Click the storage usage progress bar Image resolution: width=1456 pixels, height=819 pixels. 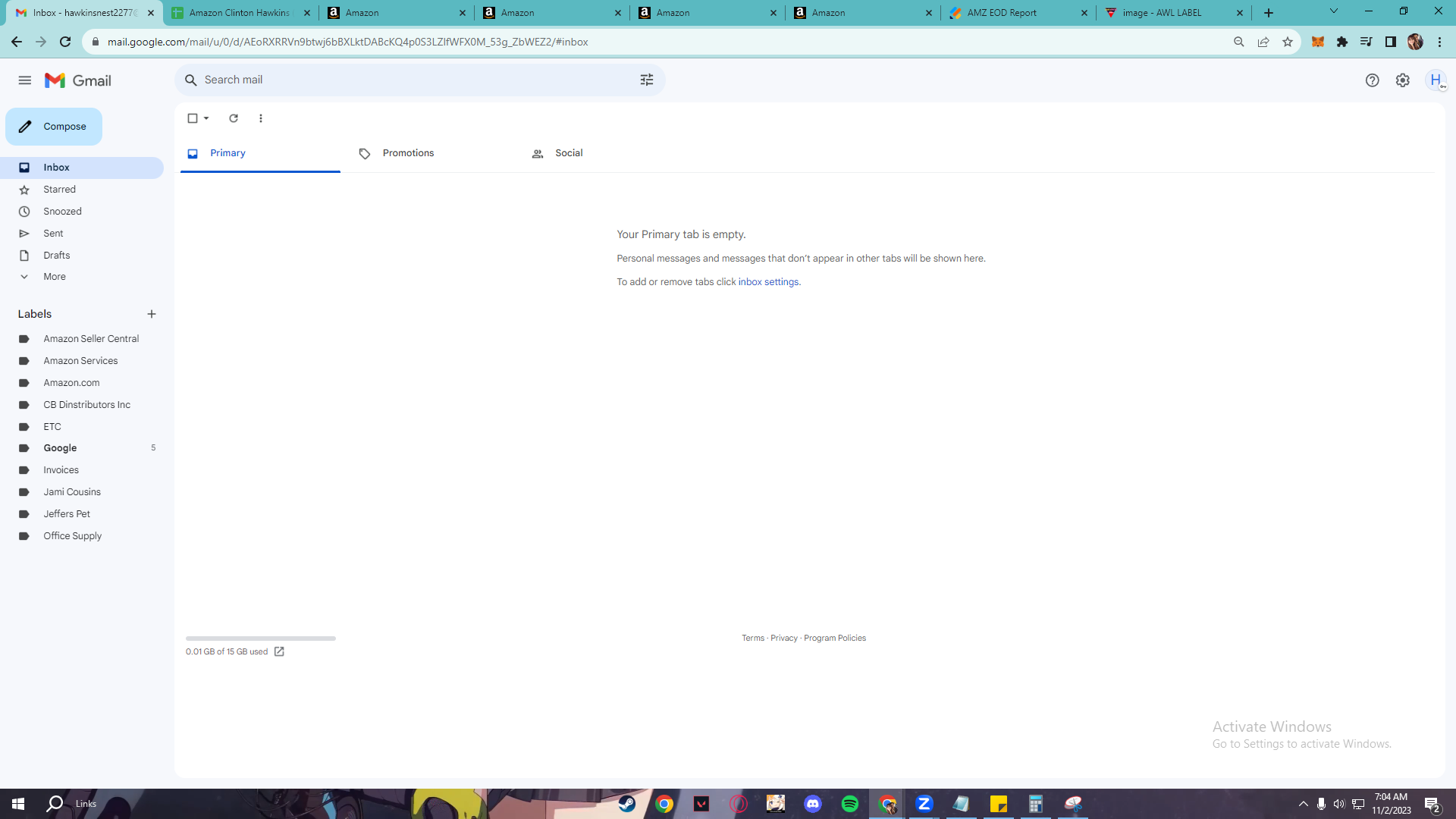tap(261, 639)
